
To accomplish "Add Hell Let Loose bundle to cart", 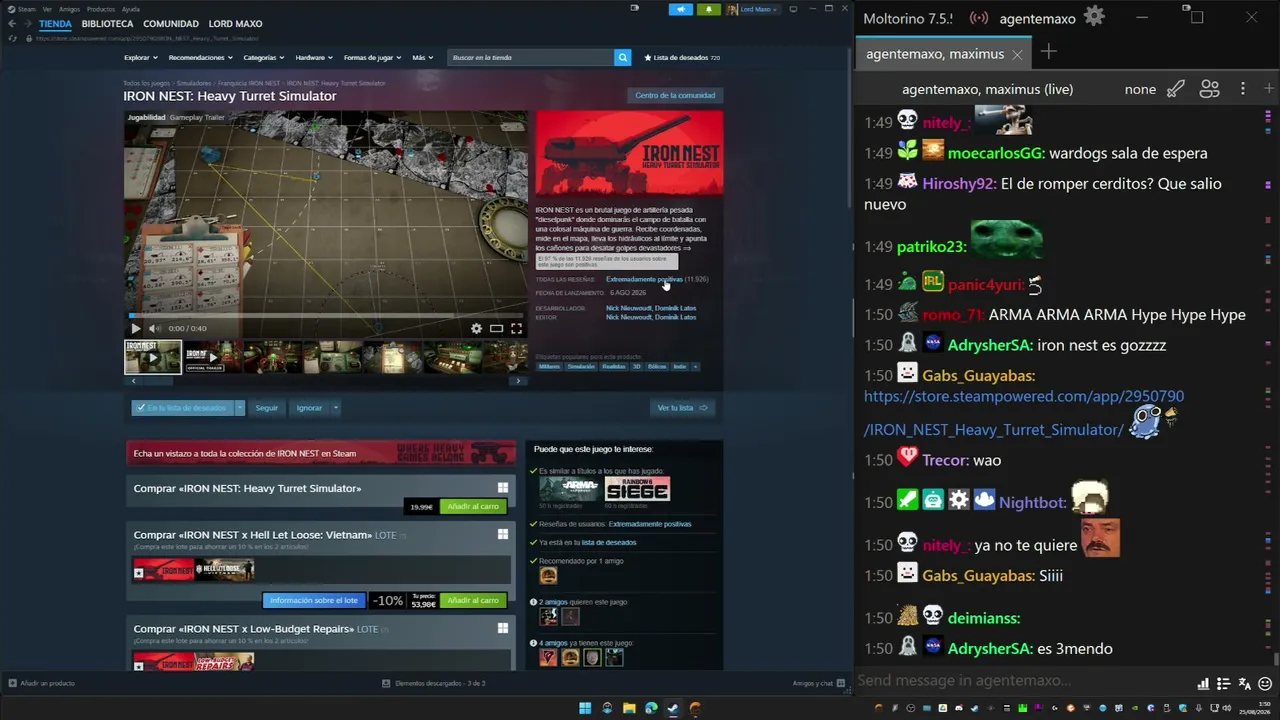I will tap(473, 601).
